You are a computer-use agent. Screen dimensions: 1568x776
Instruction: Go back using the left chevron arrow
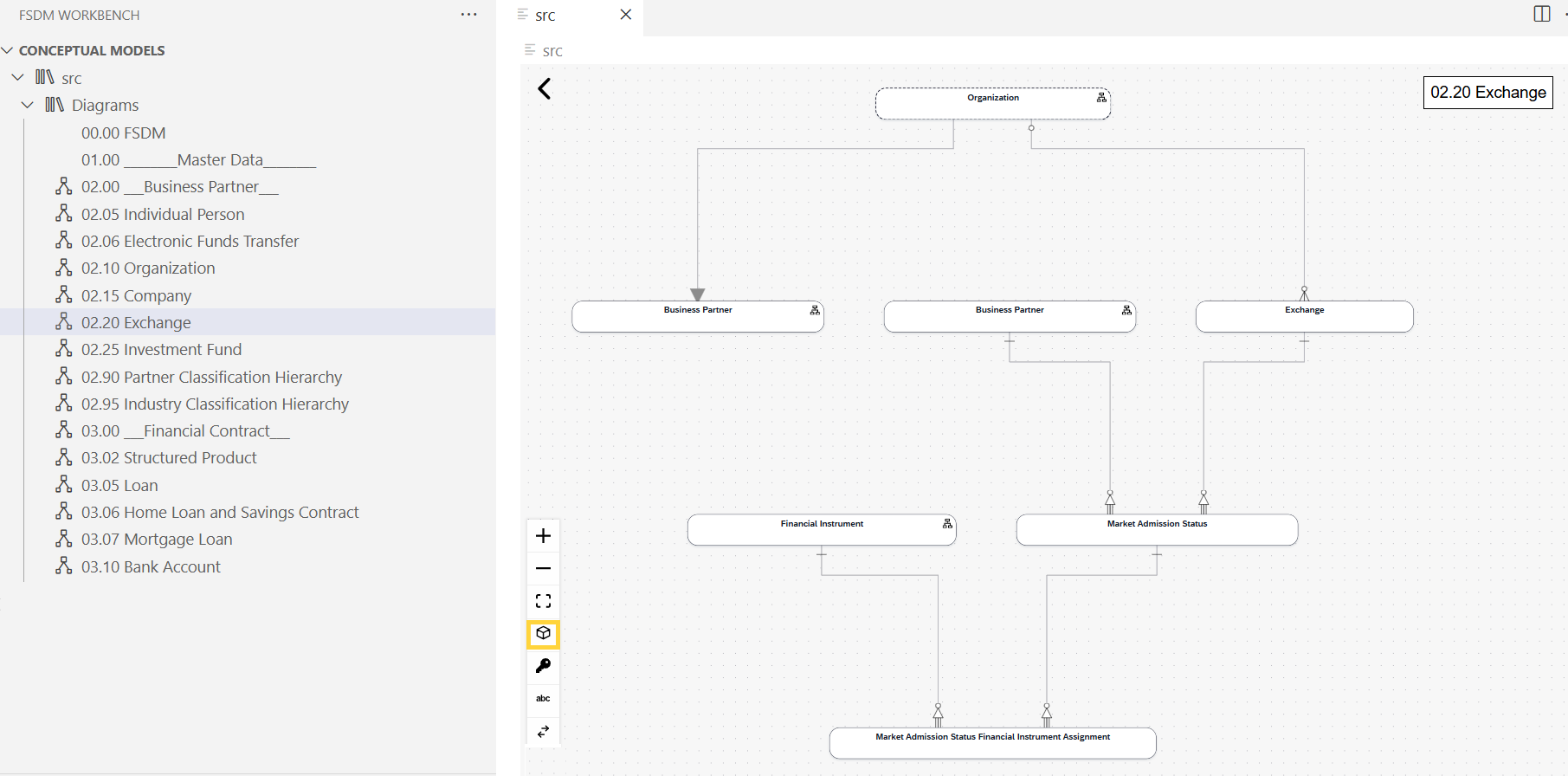point(545,88)
